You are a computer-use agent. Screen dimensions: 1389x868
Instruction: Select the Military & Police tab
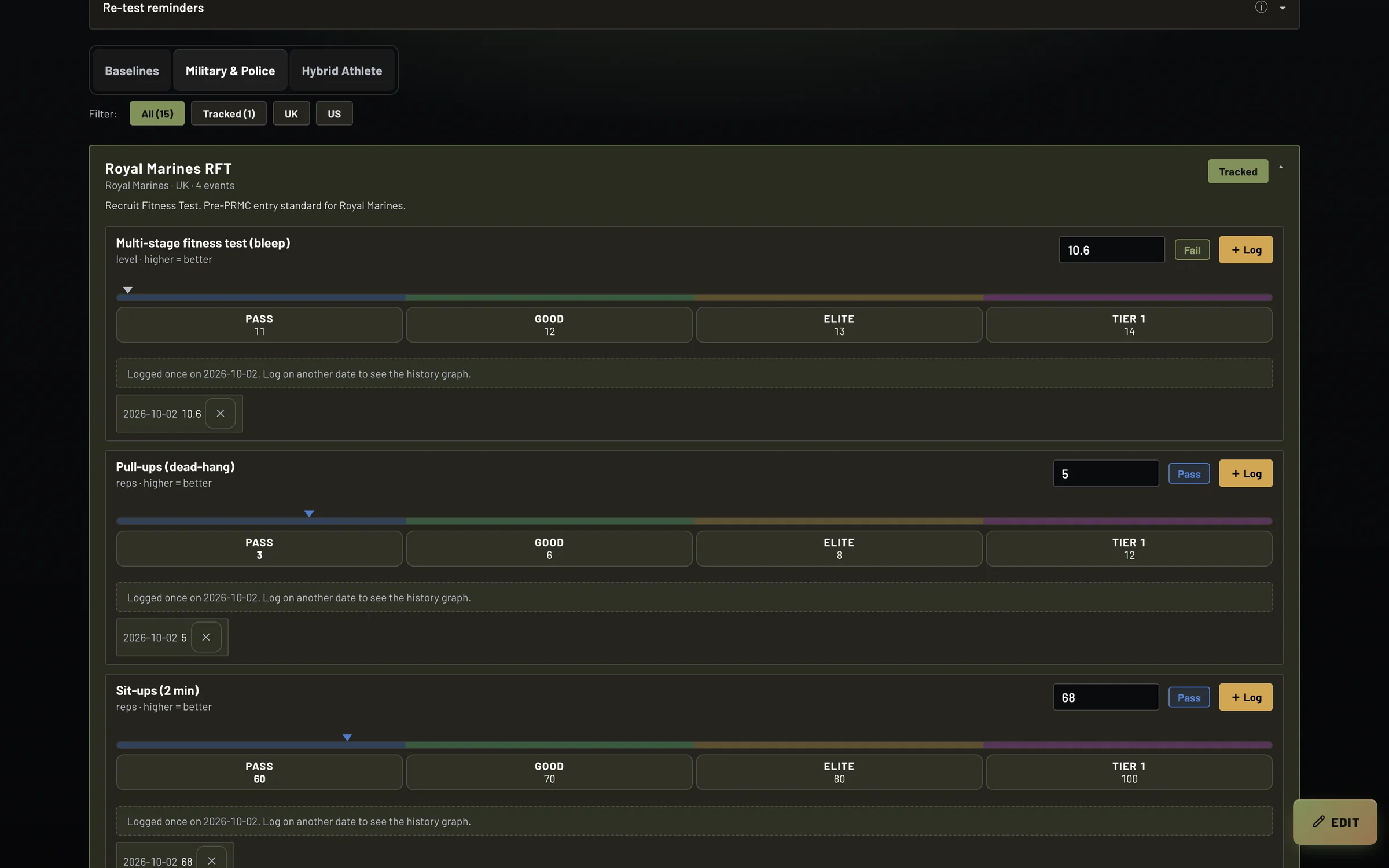point(230,71)
